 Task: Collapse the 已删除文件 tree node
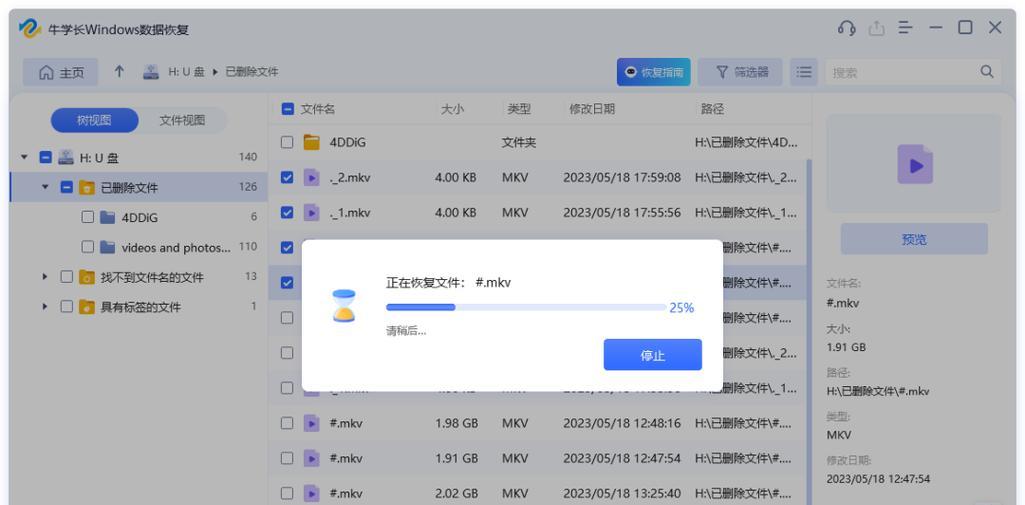pos(45,187)
